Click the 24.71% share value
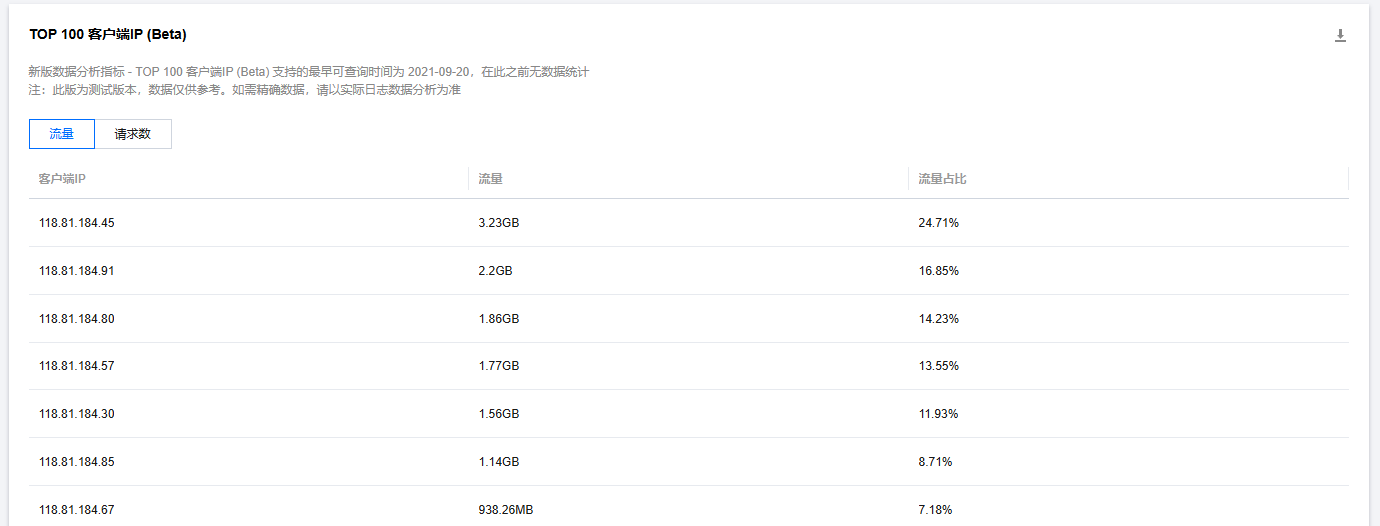 938,223
